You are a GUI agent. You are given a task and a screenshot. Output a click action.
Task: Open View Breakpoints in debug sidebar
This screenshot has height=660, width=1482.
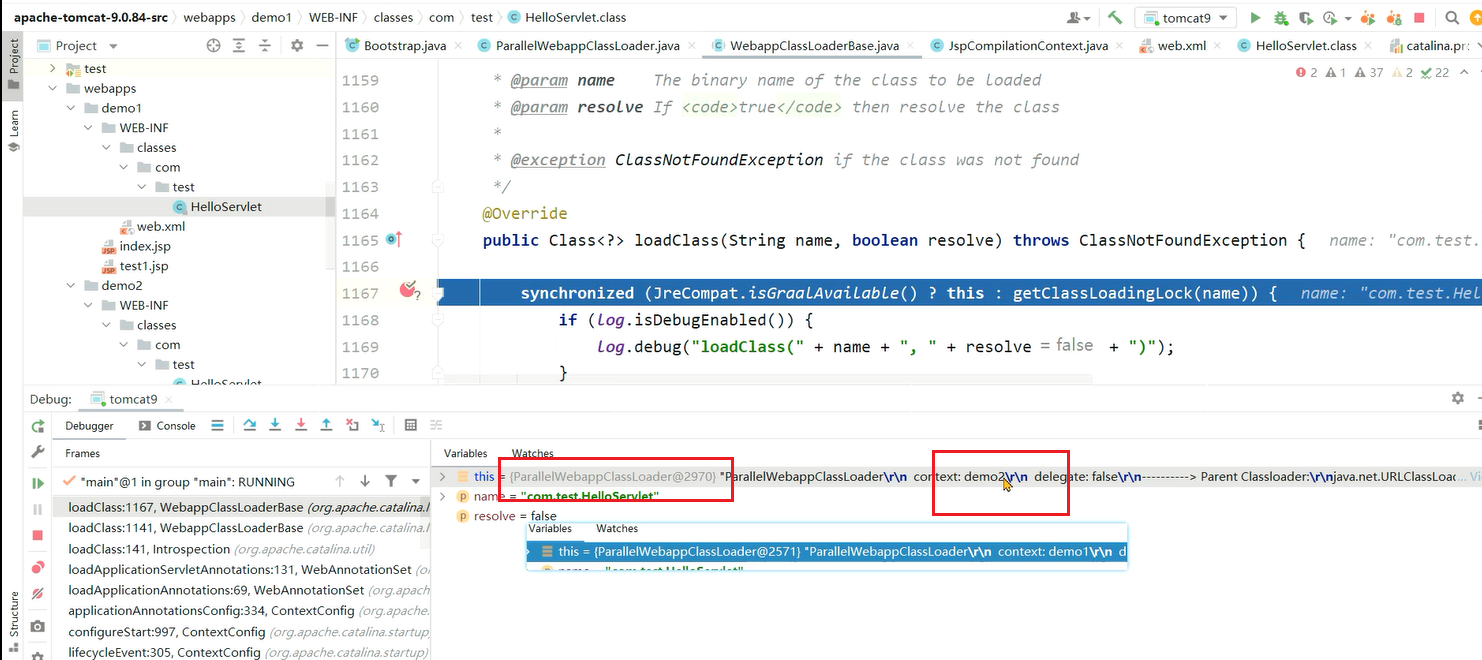pyautogui.click(x=38, y=567)
